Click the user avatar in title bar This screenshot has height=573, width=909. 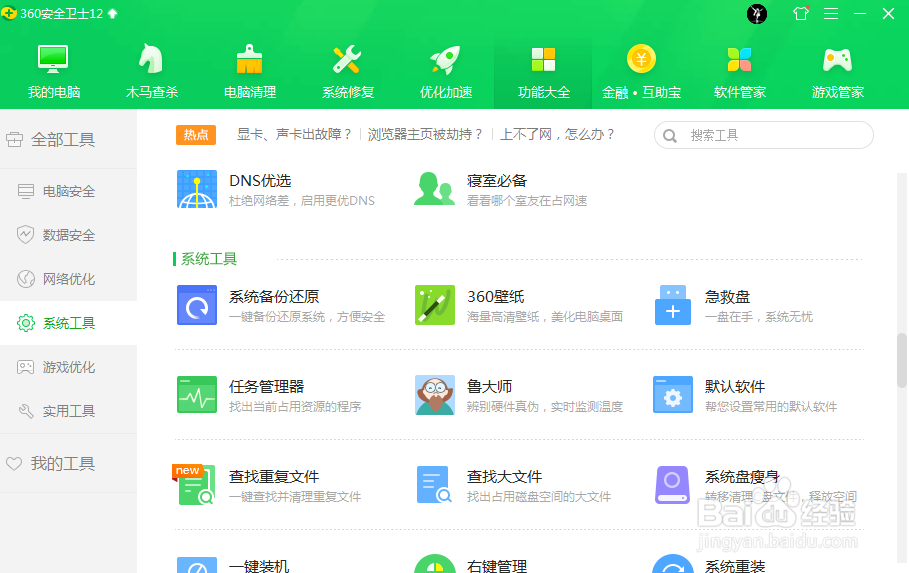click(x=757, y=13)
